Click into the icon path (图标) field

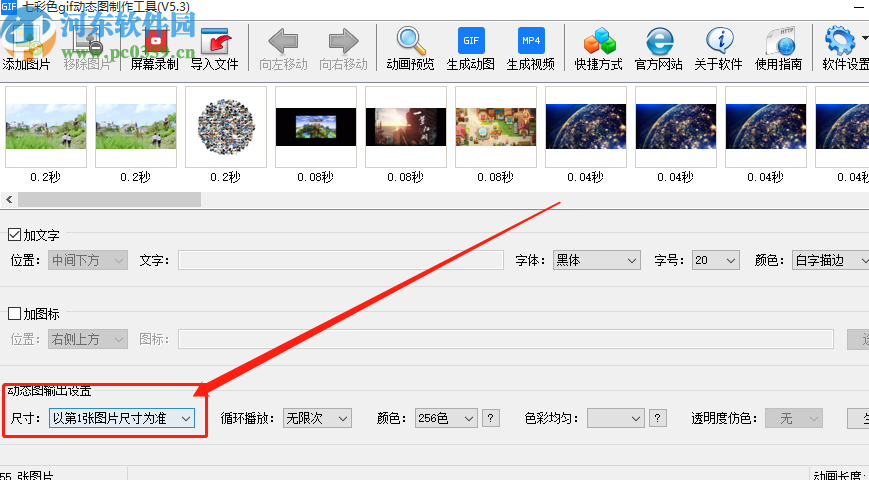506,339
